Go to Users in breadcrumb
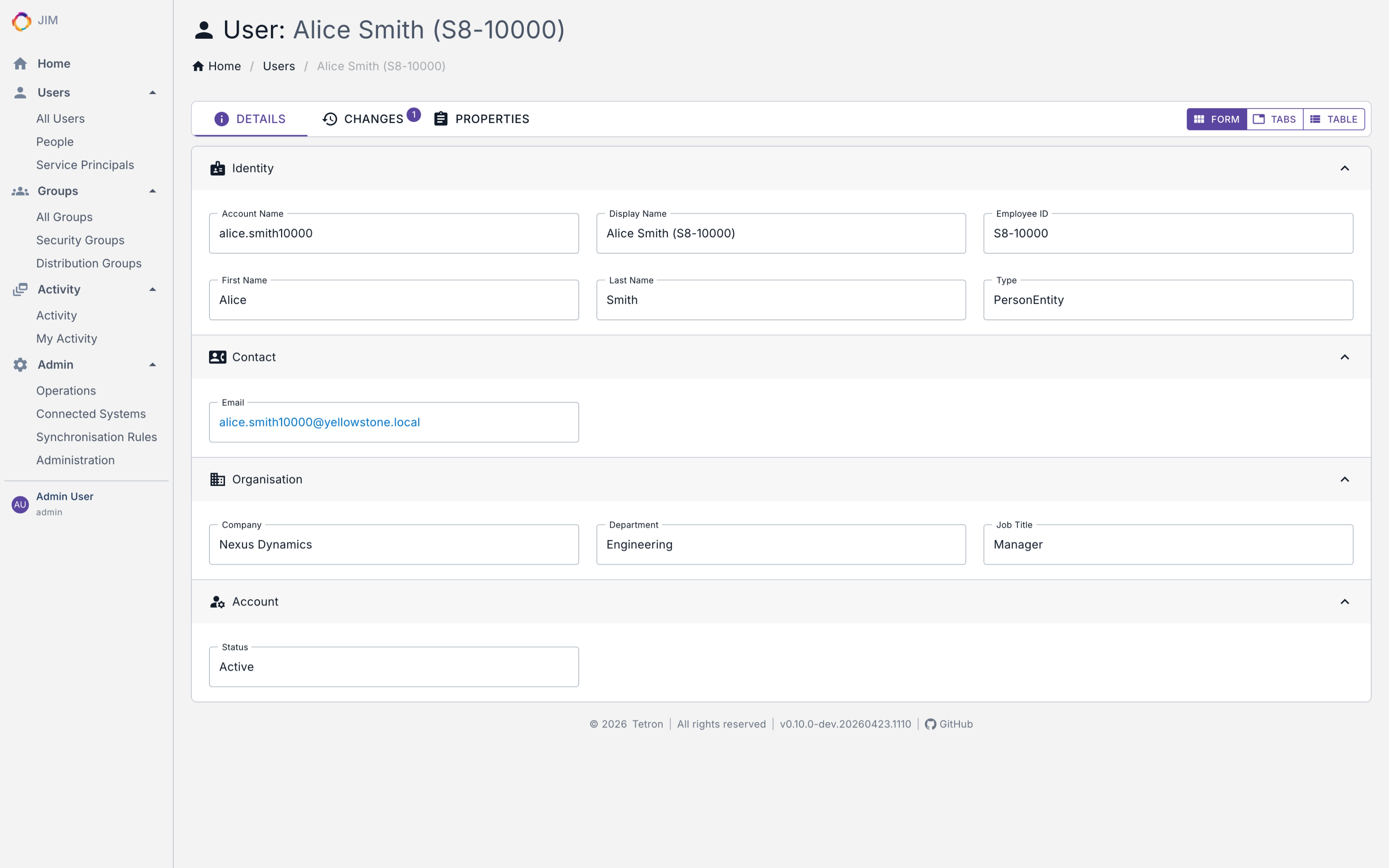 coord(278,66)
